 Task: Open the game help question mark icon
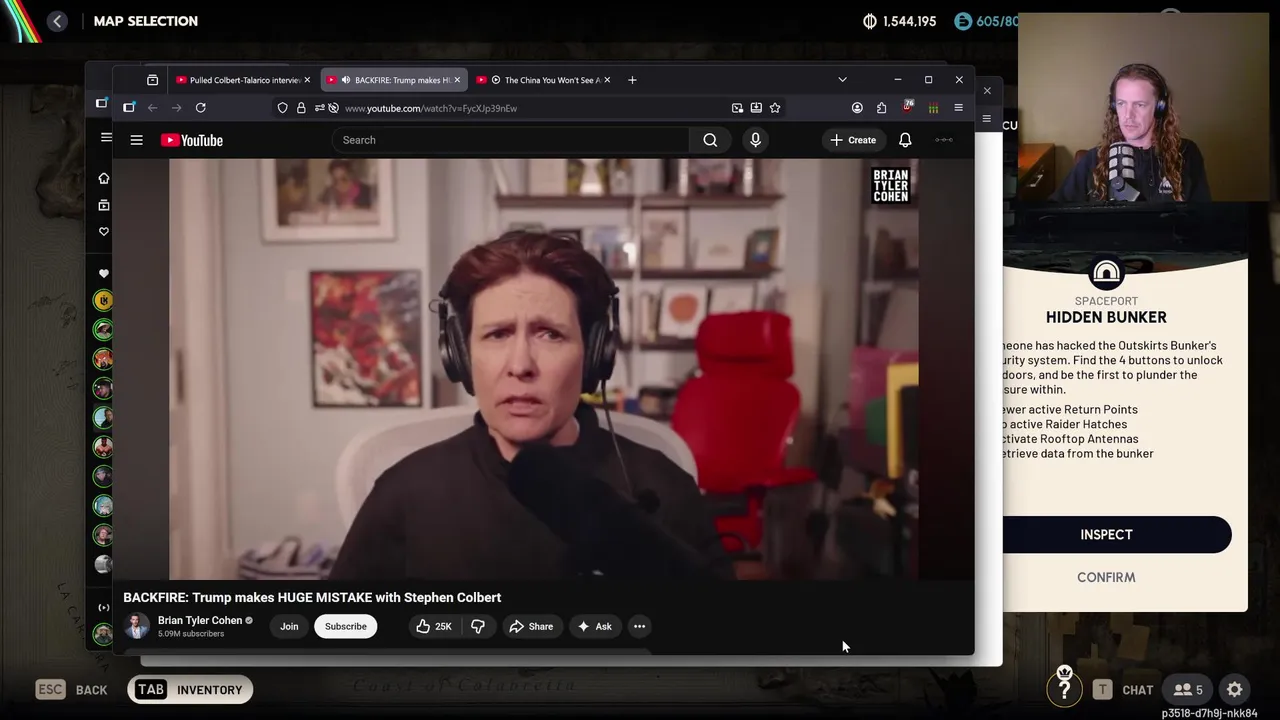coord(1065,688)
